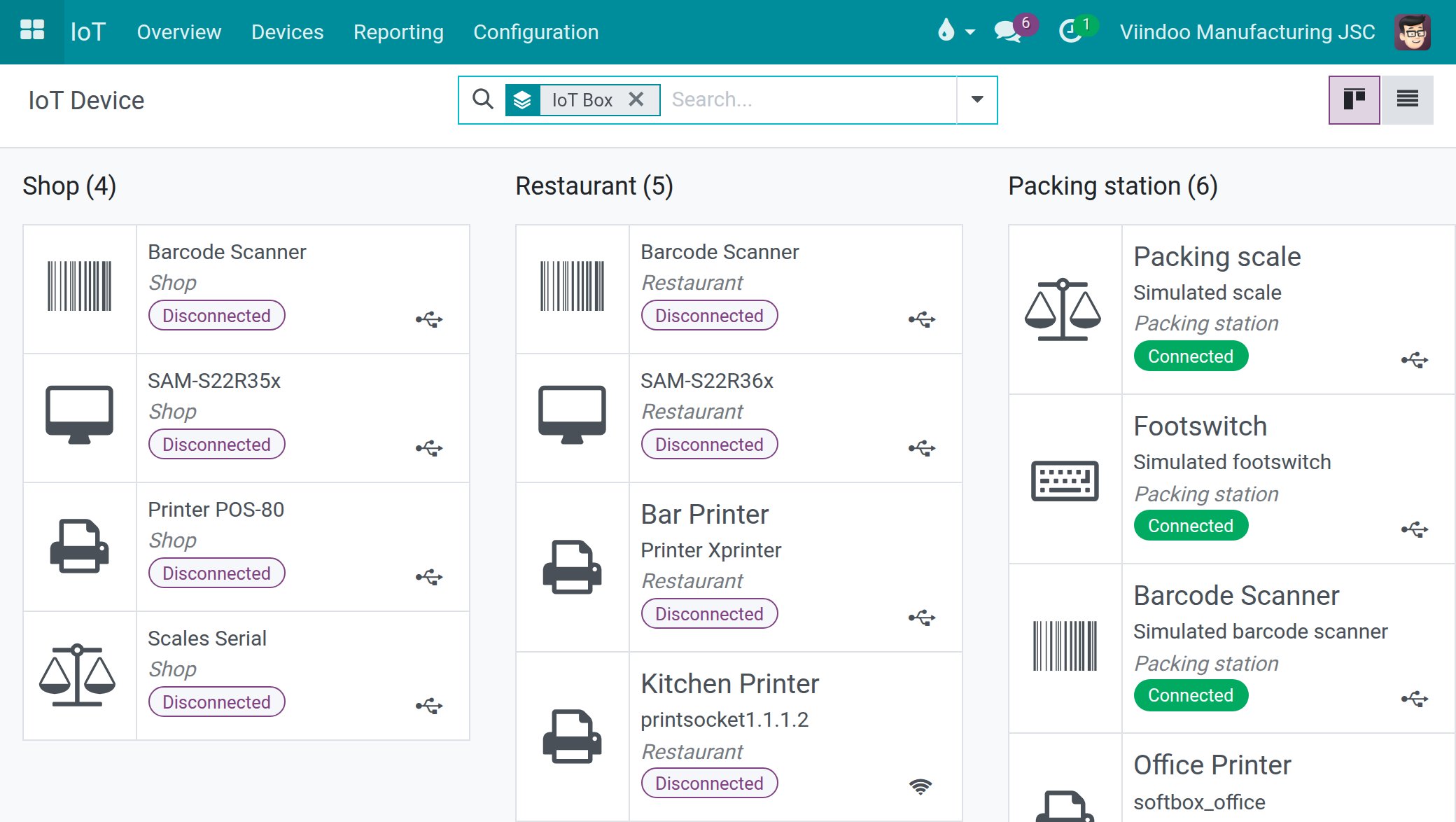Click Connected badge on Packing scale
Viewport: 1456px width, 822px height.
tap(1191, 356)
